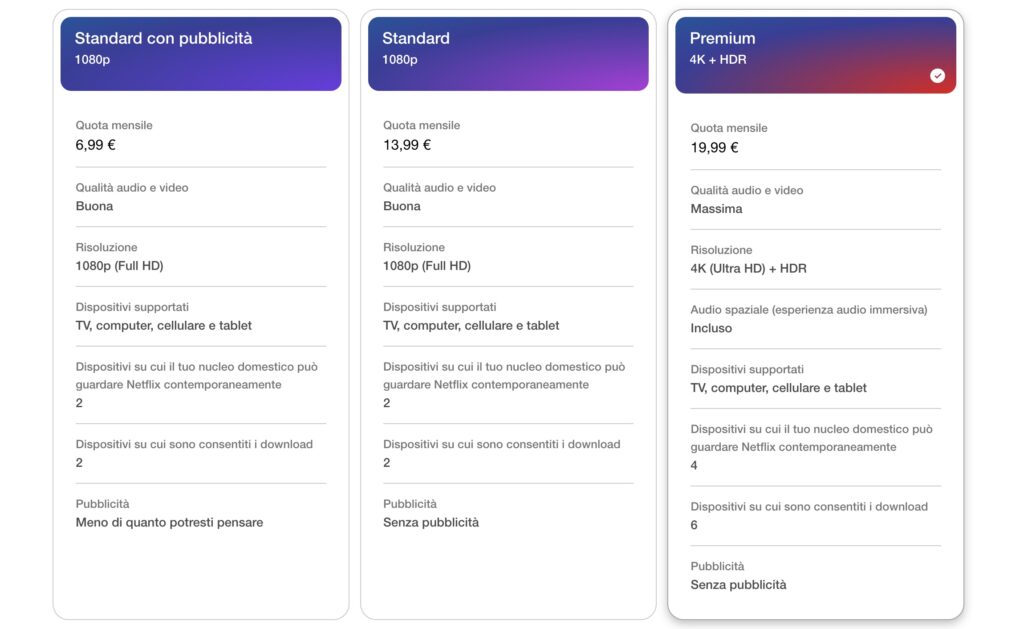Choose the Standard 1080p plan header
Screen dimensions: 1024x629
coord(509,53)
